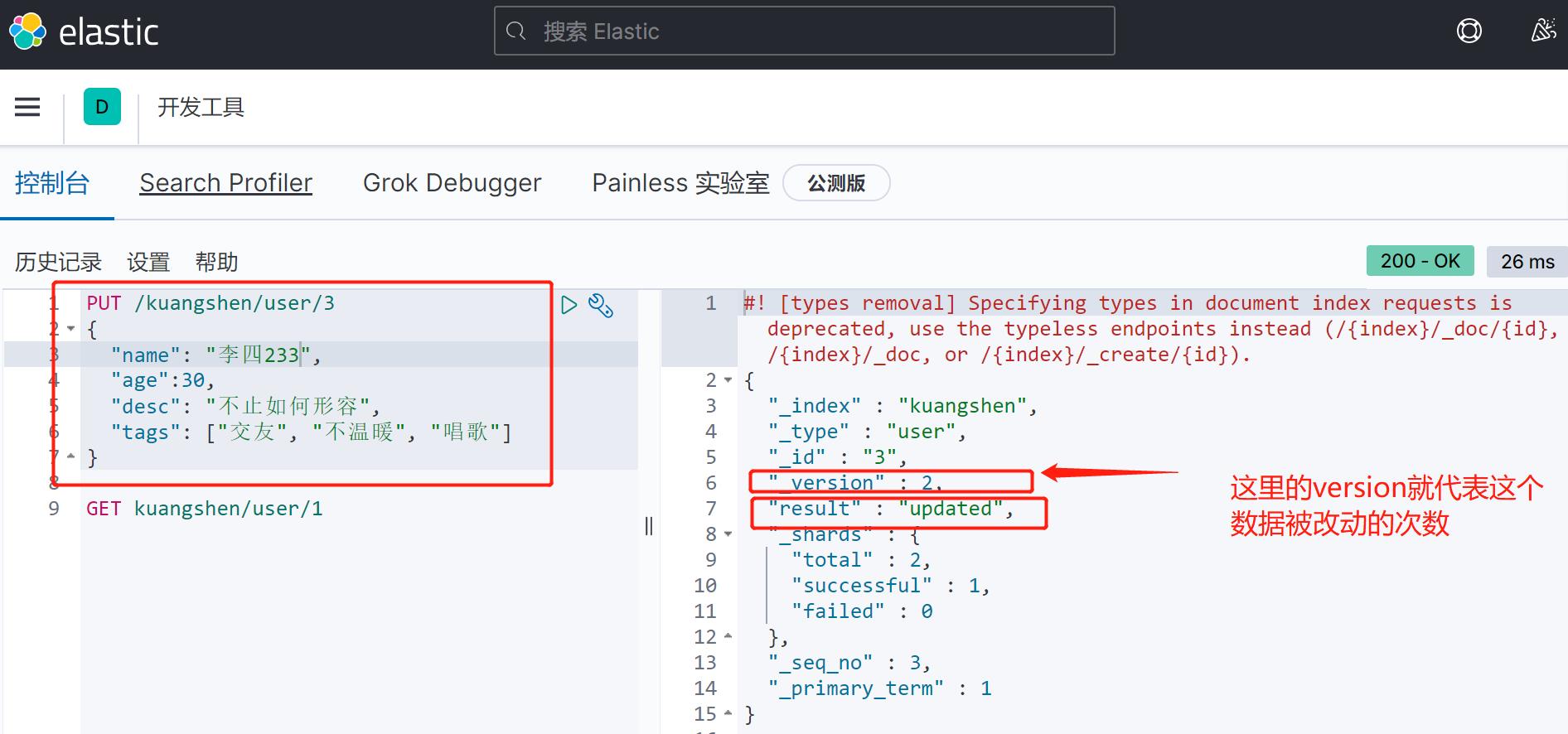The height and width of the screenshot is (734, 1568).
Task: Open the help lifebuoy icon
Action: (x=1469, y=31)
